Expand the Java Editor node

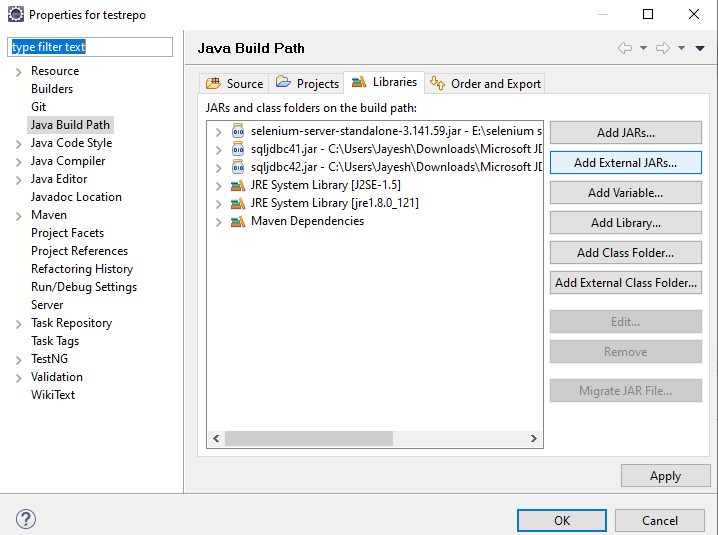[x=18, y=180]
